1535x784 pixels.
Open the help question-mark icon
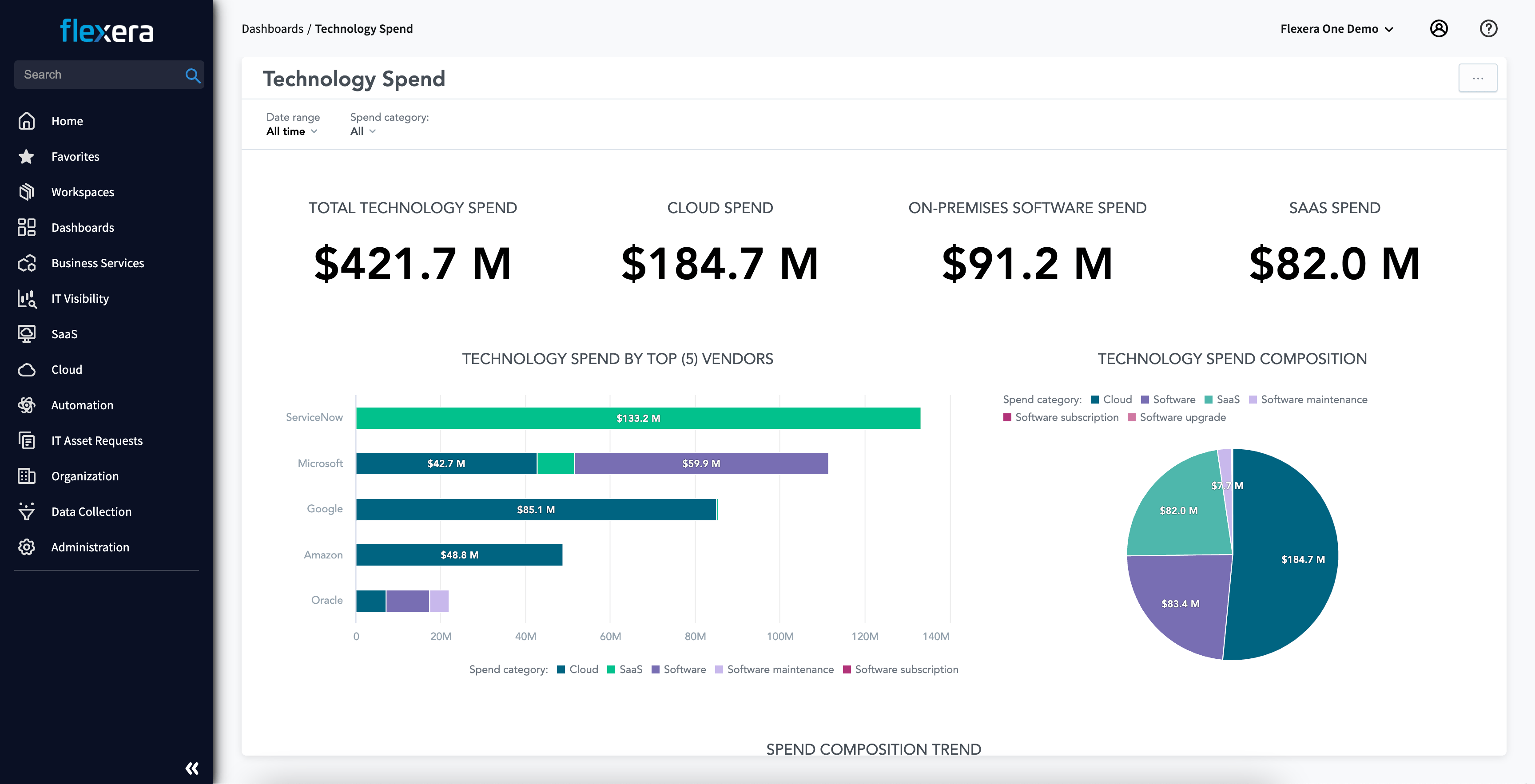tap(1488, 28)
